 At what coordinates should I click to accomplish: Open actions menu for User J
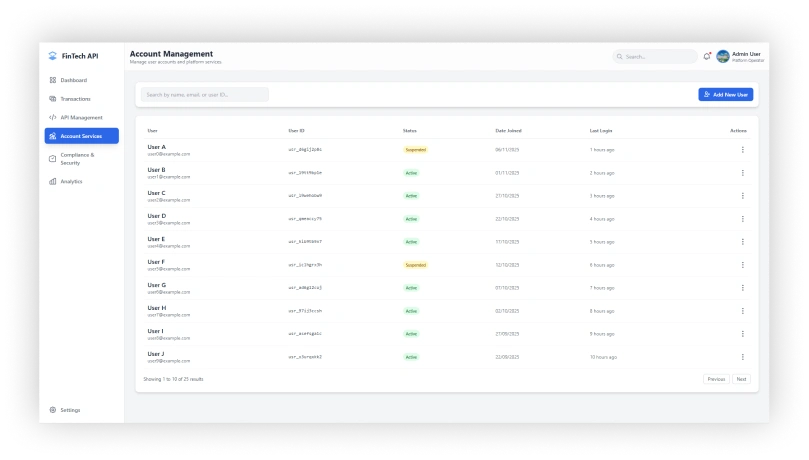pyautogui.click(x=742, y=357)
